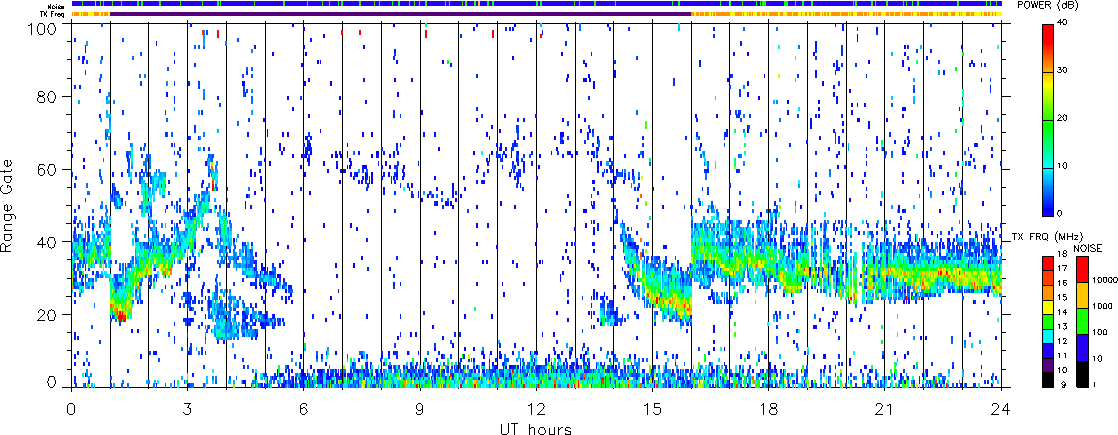The width and height of the screenshot is (1118, 435).
Task: Select the 18 tick on the UT hours axis
Action: click(x=769, y=409)
